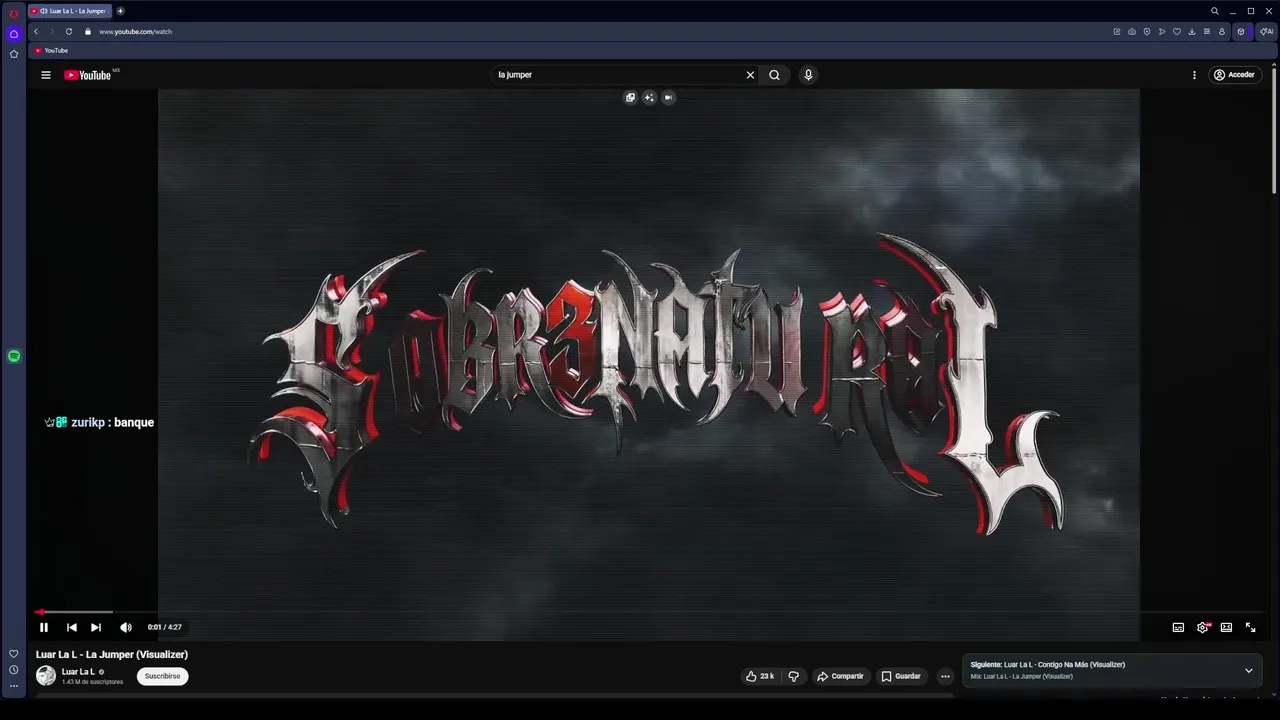
Task: Seek using the red video progress bar
Action: click(x=648, y=612)
